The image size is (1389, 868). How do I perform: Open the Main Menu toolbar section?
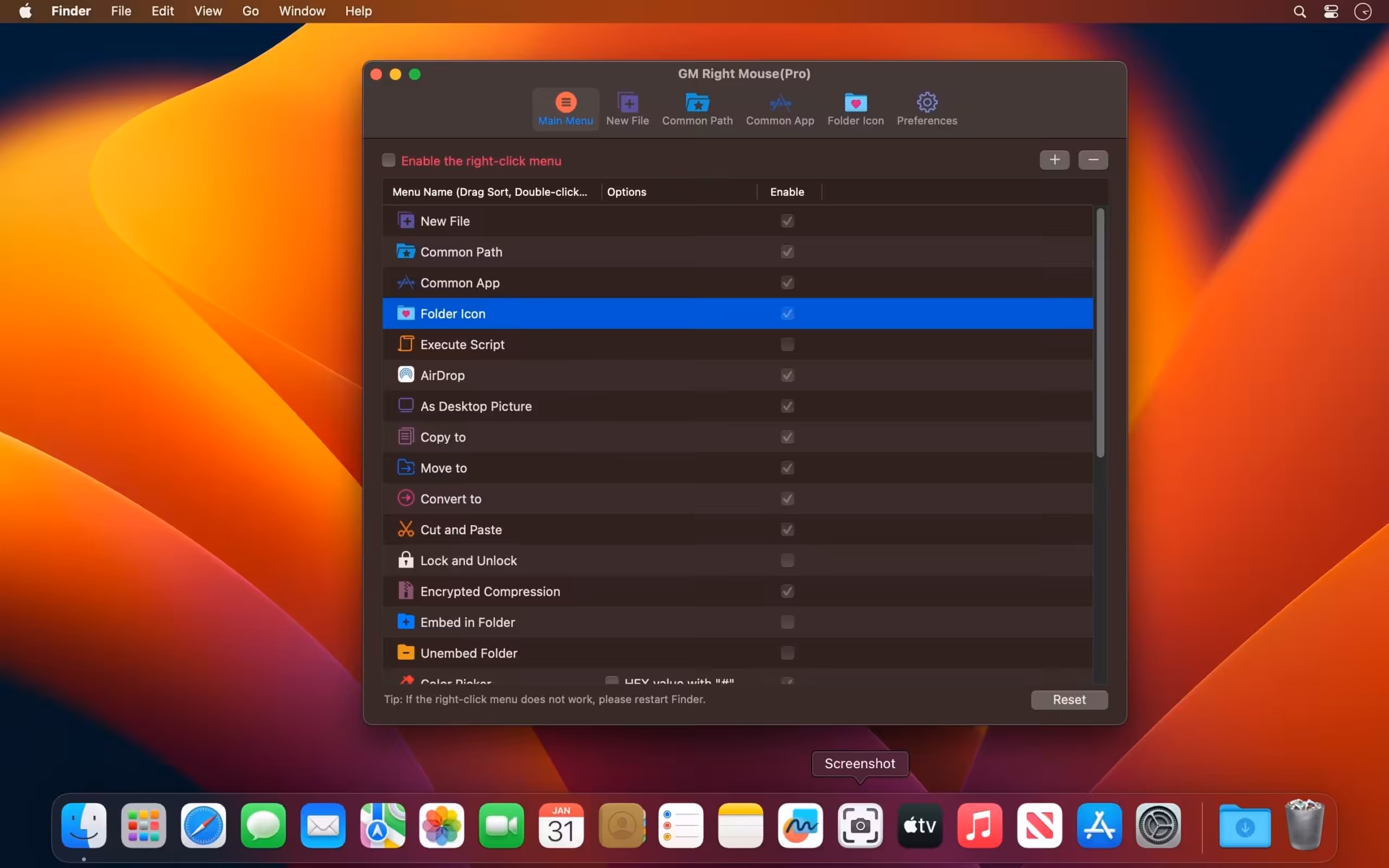pyautogui.click(x=565, y=109)
